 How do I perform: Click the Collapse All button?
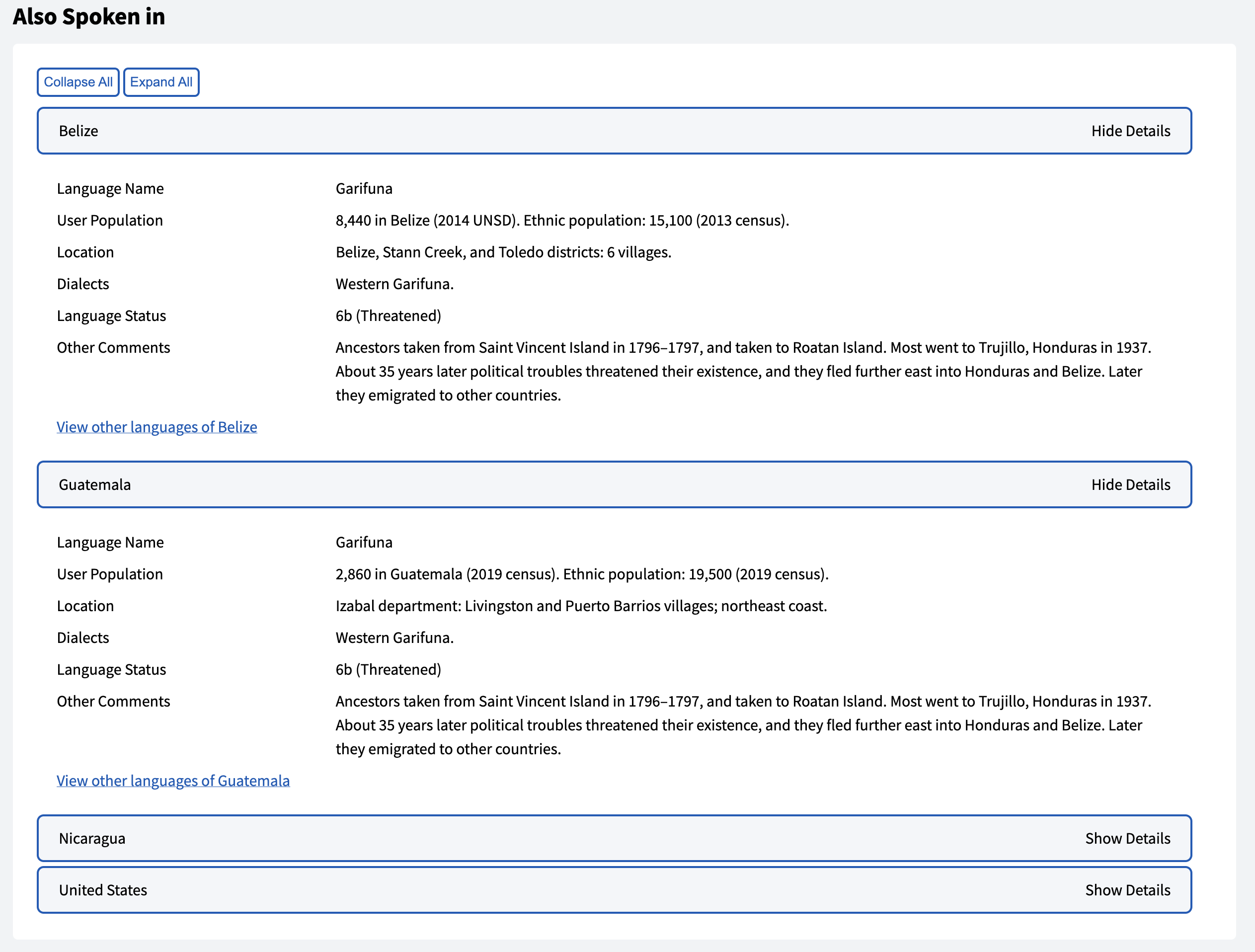coord(78,82)
